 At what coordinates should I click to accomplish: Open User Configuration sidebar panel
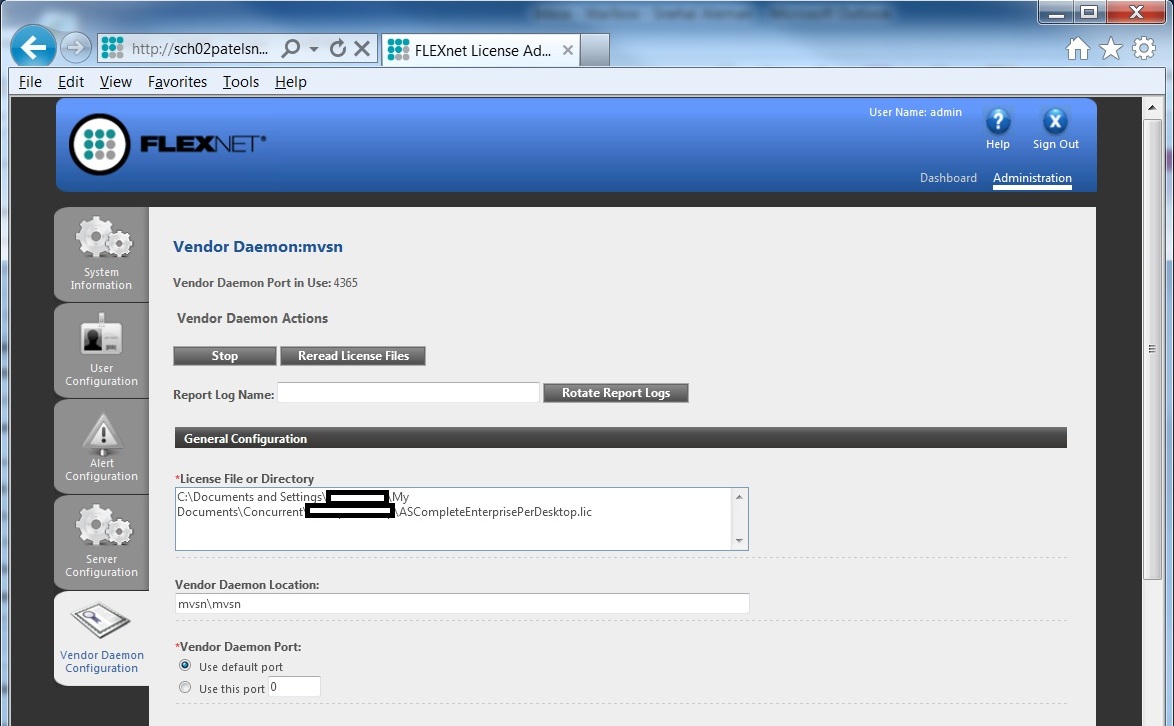(102, 350)
